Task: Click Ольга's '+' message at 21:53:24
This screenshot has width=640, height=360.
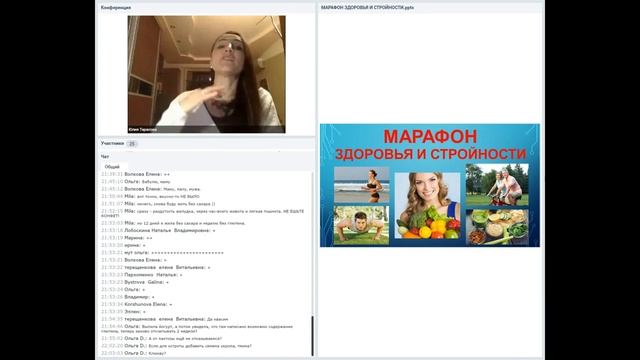Action: click(x=123, y=289)
